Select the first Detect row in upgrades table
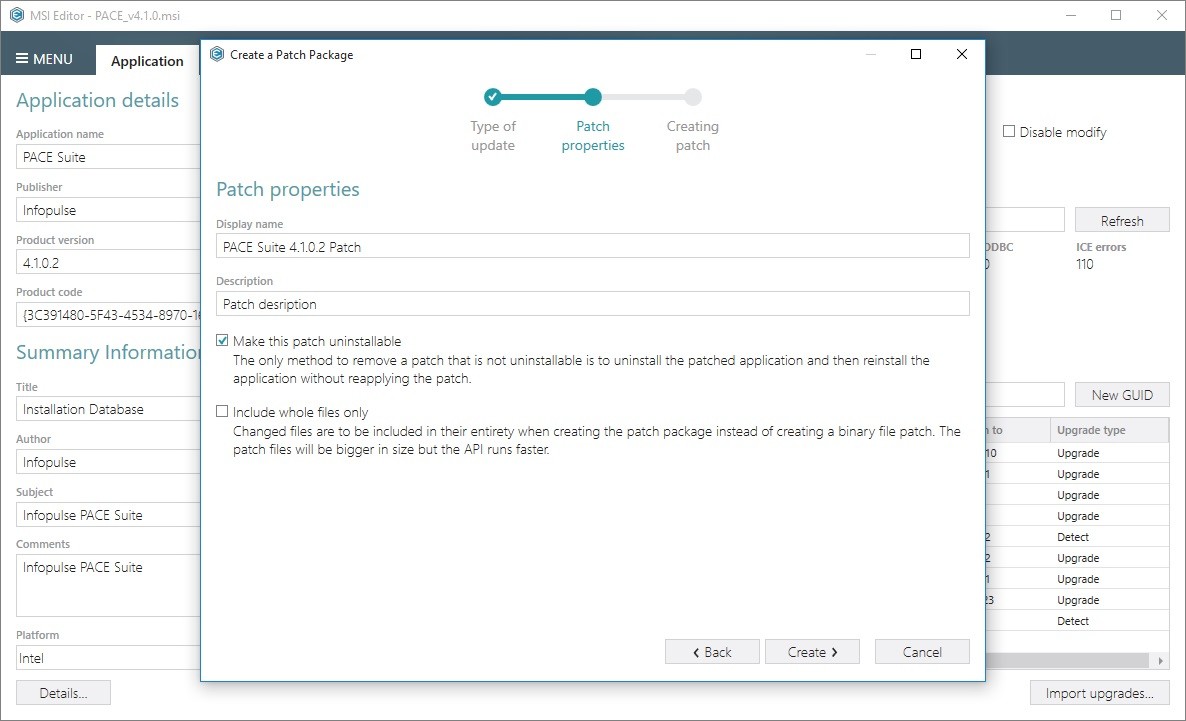1186x721 pixels. click(x=1078, y=536)
